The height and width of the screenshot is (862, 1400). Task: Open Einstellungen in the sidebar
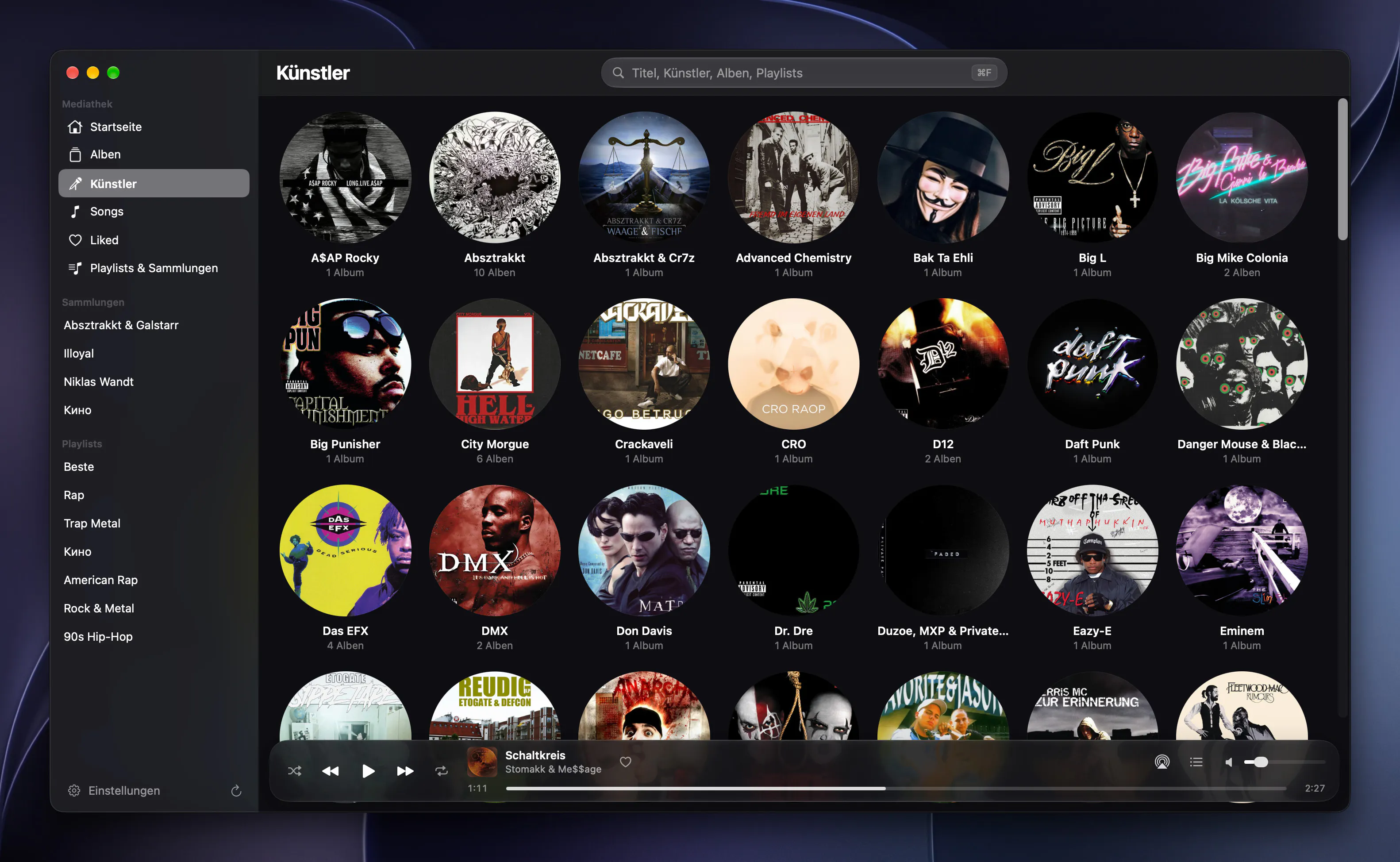tap(114, 790)
